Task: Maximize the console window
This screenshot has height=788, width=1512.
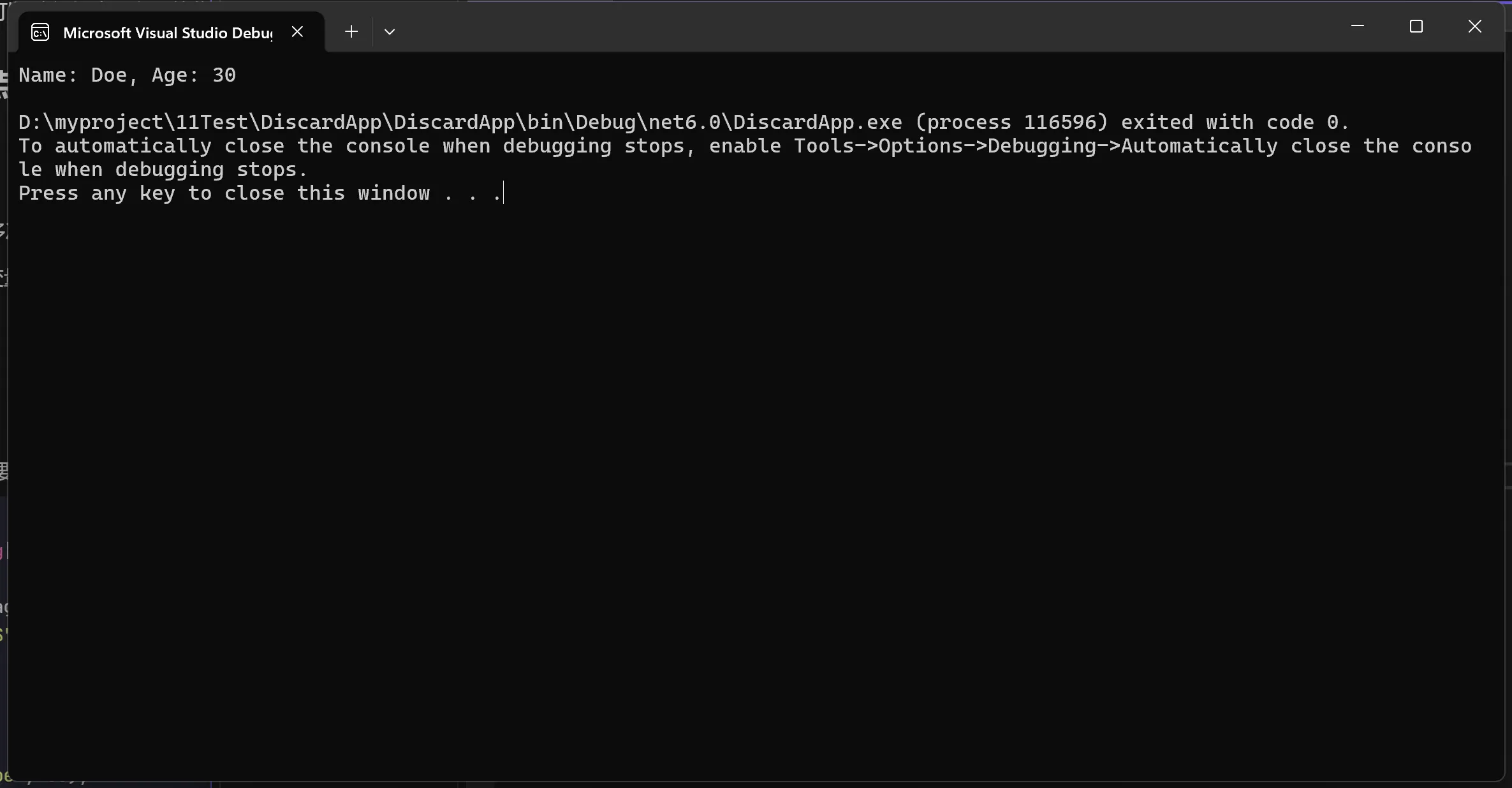Action: (1416, 26)
